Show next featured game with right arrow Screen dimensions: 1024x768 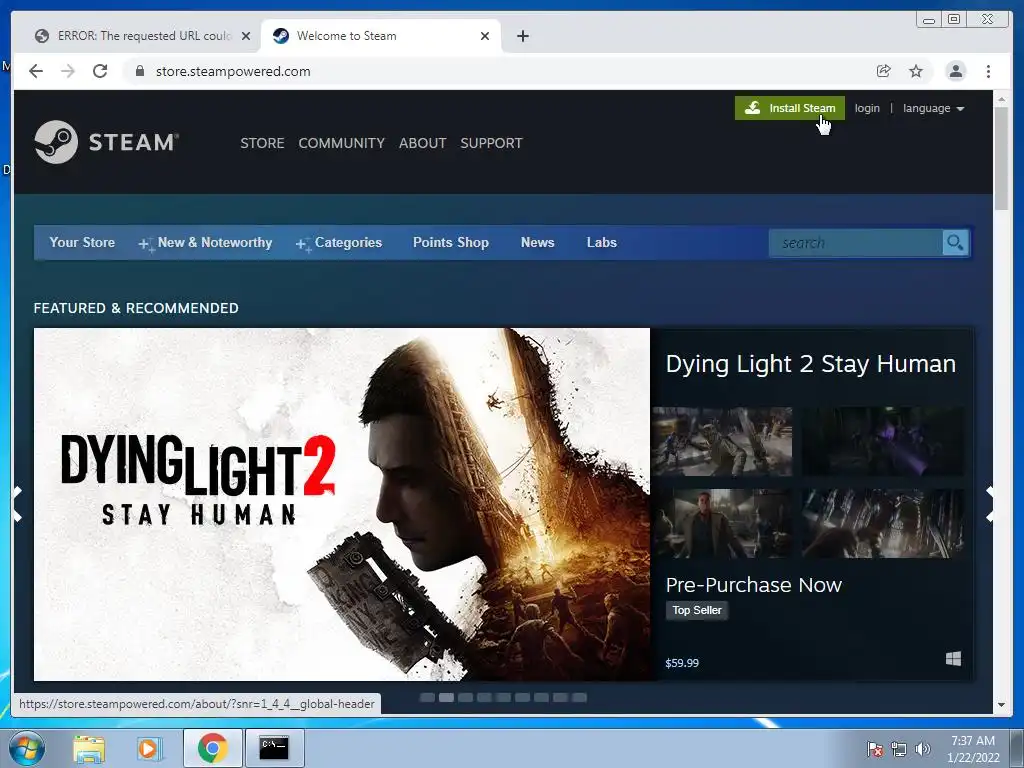(x=991, y=504)
